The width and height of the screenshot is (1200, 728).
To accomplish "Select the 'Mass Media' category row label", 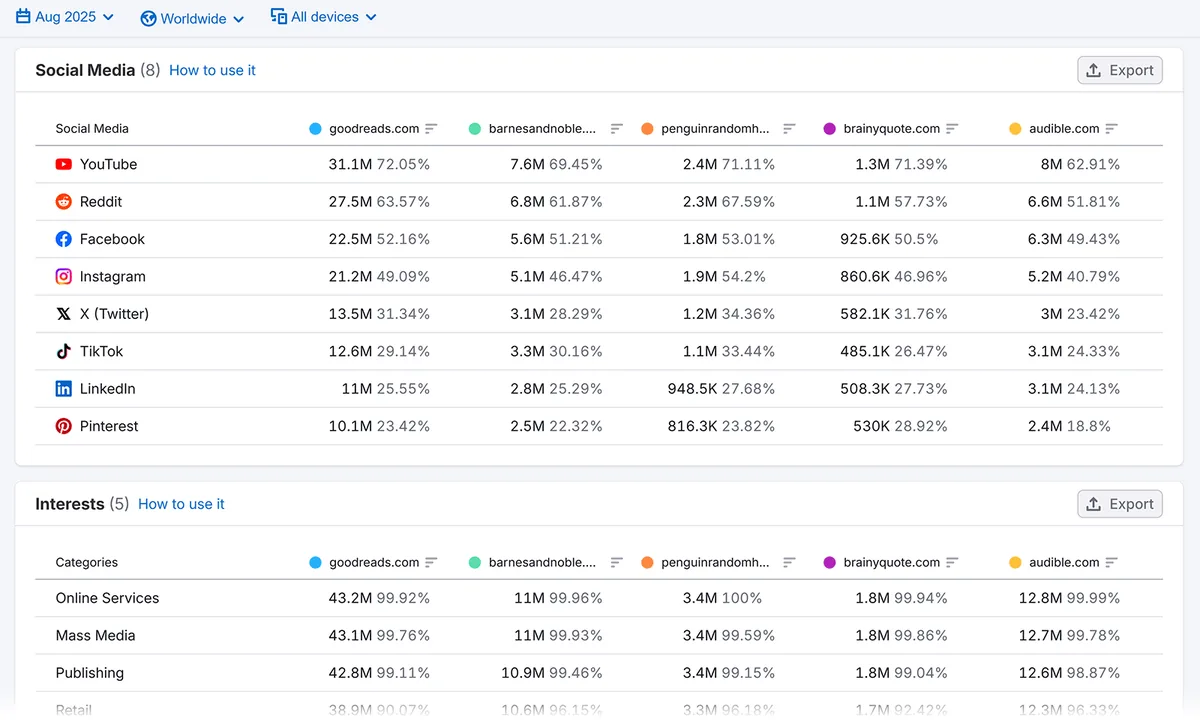I will (x=95, y=636).
